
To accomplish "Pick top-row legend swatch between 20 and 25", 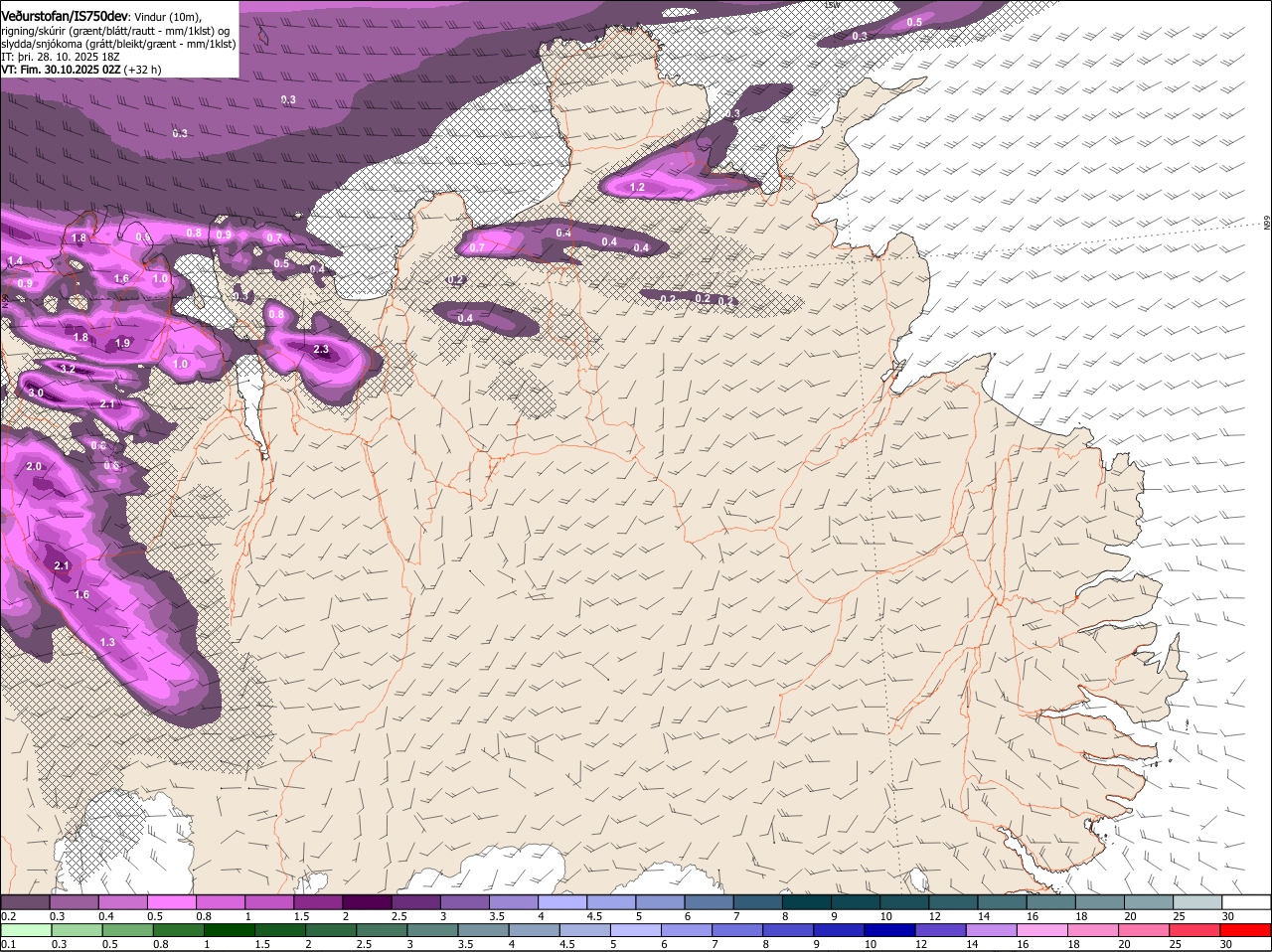I will point(1149,901).
